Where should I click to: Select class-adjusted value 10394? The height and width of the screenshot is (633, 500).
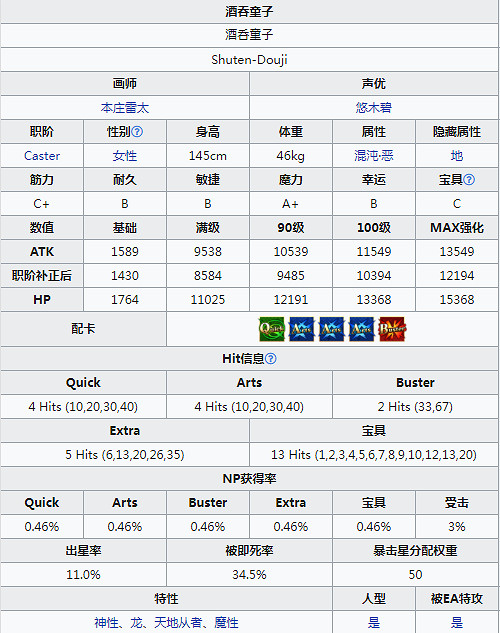374,276
